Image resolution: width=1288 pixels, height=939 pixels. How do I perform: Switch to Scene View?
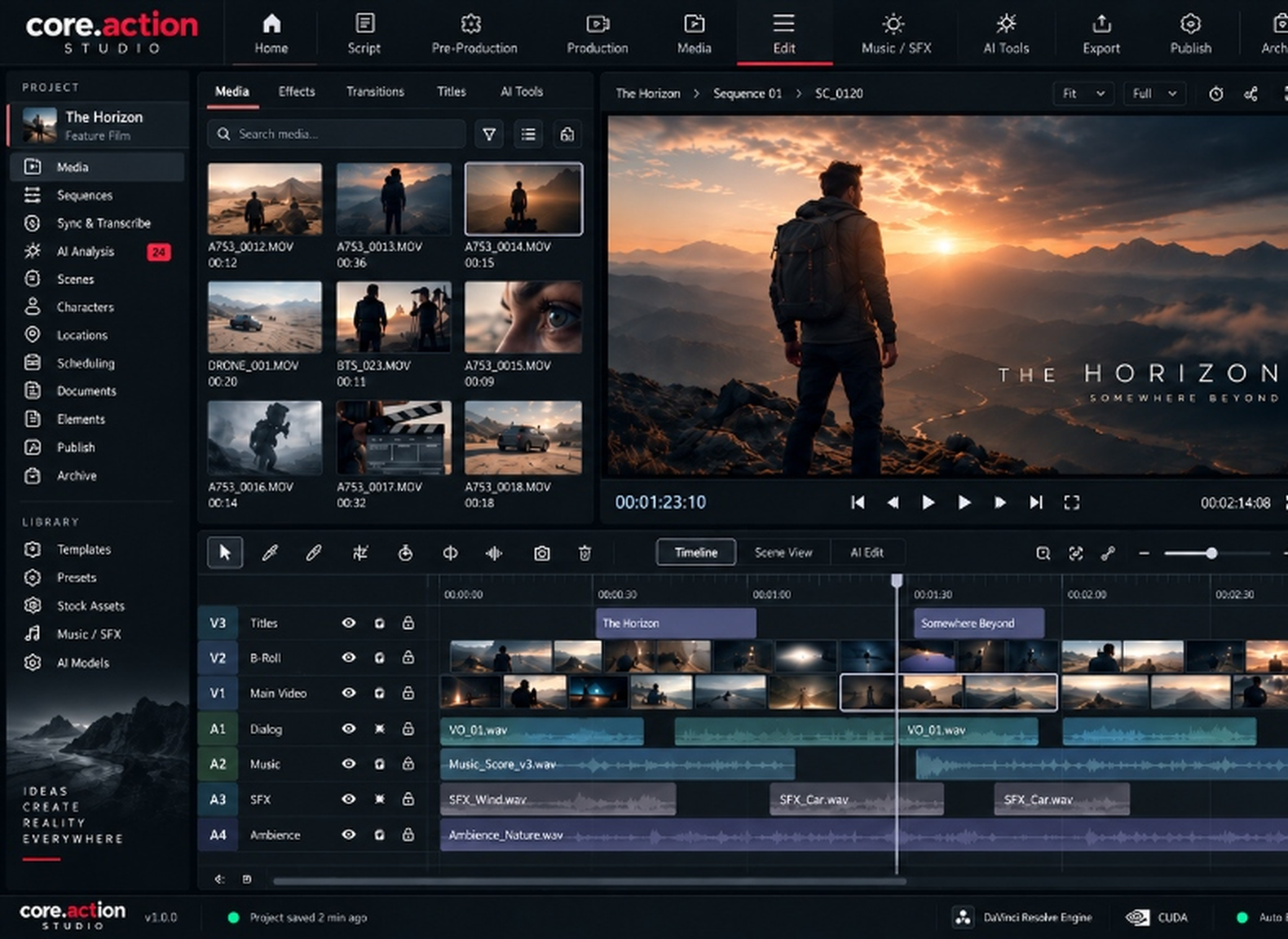click(x=783, y=553)
